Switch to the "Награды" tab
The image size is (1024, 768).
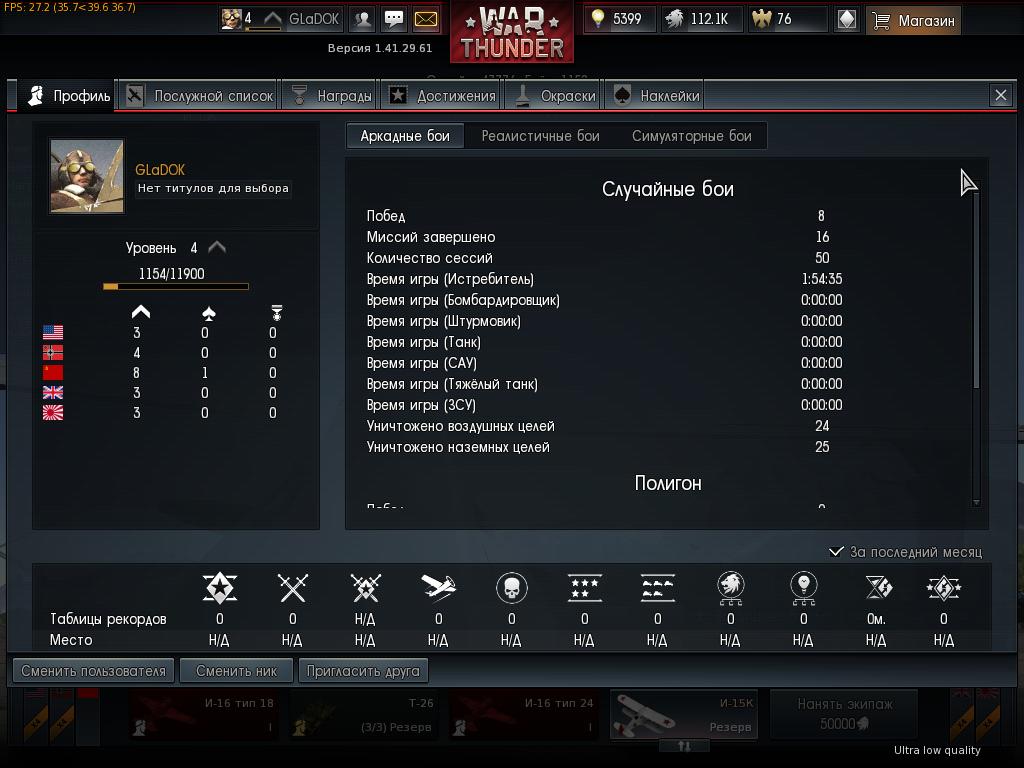coord(330,96)
